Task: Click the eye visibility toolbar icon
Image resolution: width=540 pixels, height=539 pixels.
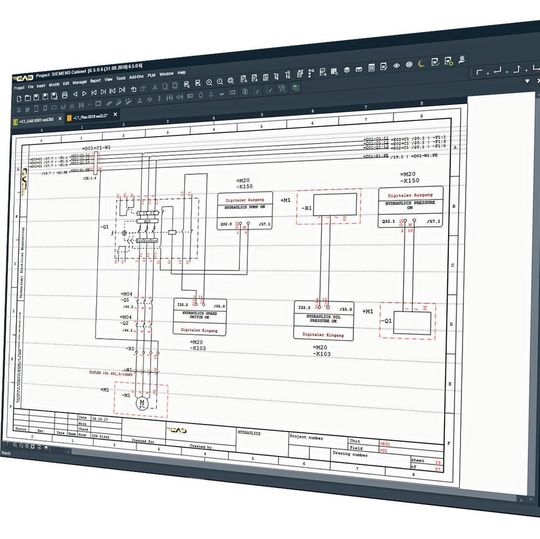Action: coord(396,65)
